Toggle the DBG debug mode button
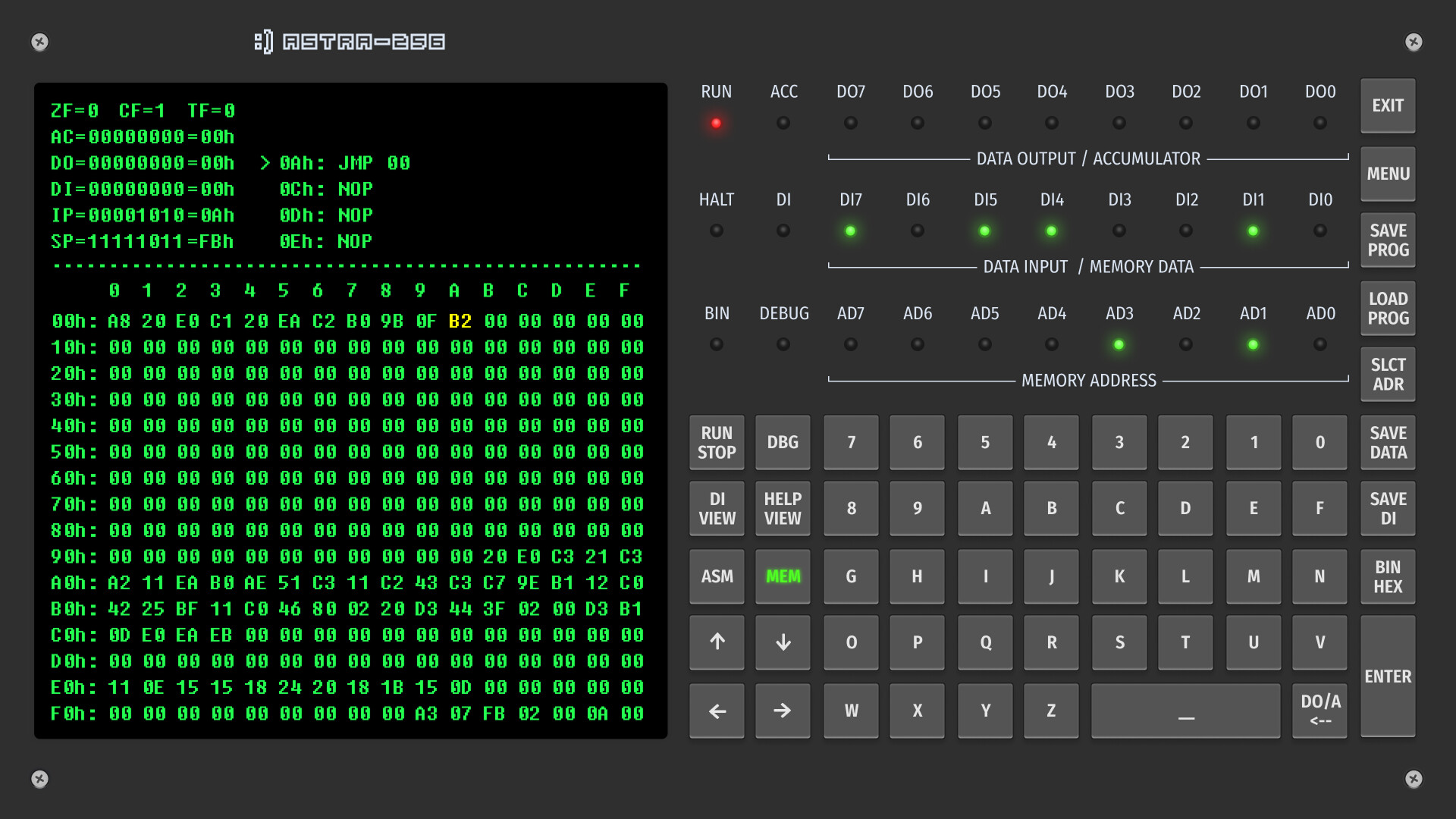 (x=783, y=443)
